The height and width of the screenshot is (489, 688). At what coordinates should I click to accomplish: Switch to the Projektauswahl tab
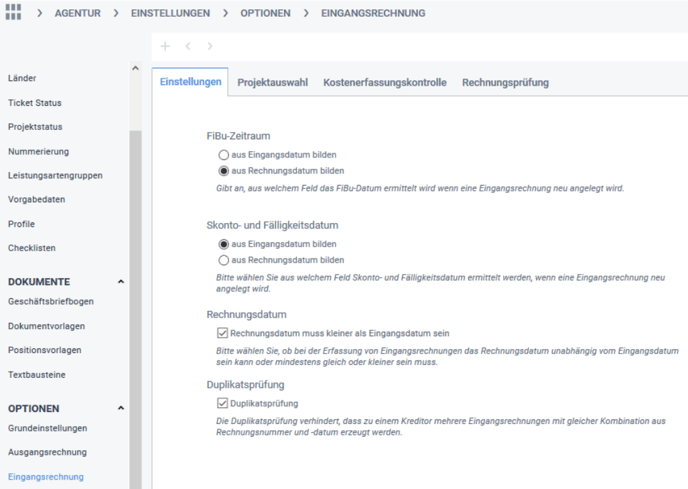click(x=272, y=82)
